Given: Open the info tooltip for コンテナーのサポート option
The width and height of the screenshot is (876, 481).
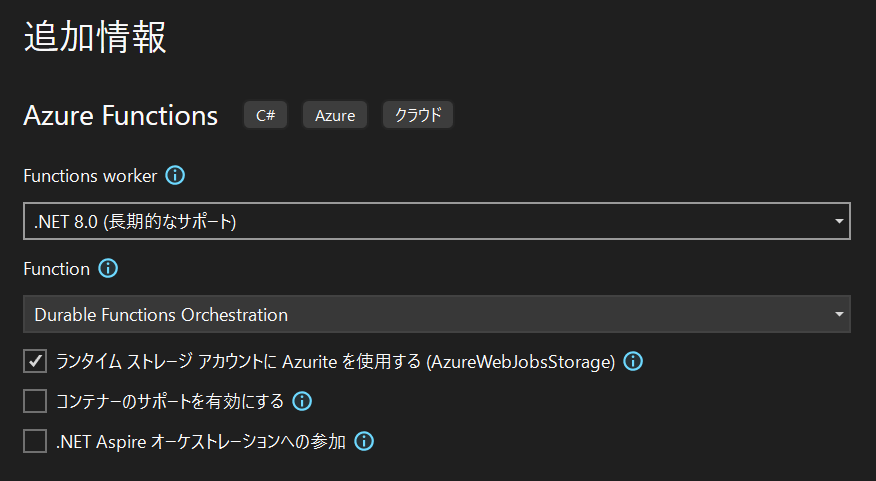Looking at the screenshot, I should pyautogui.click(x=302, y=401).
